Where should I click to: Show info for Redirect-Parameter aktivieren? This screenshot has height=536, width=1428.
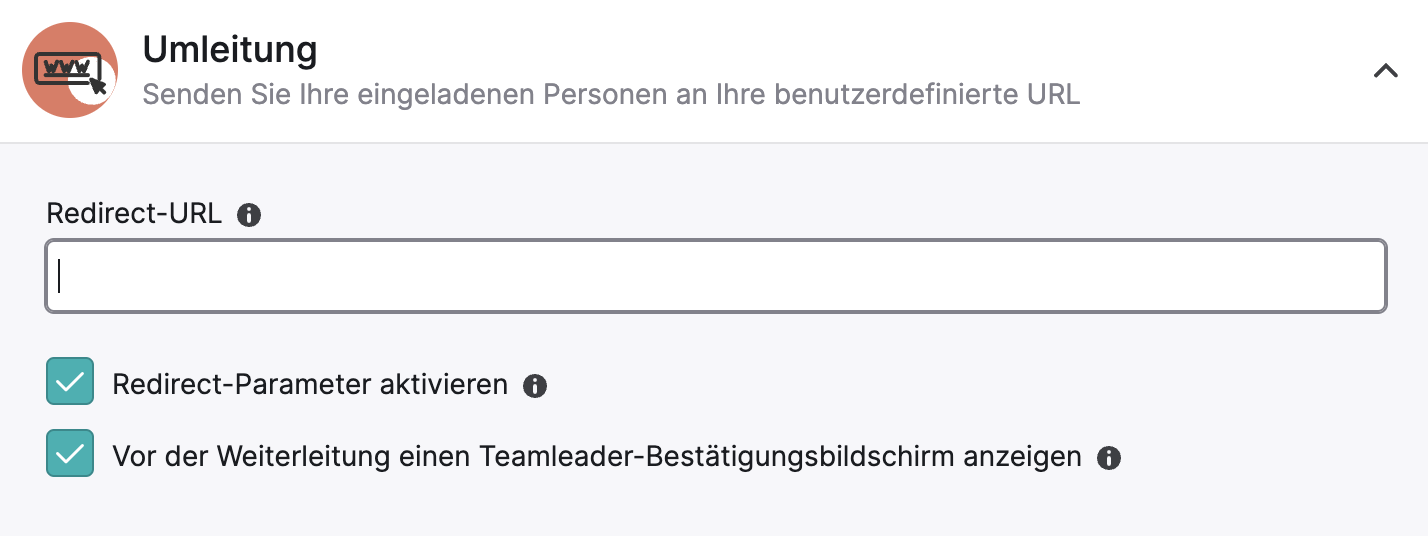pyautogui.click(x=535, y=386)
